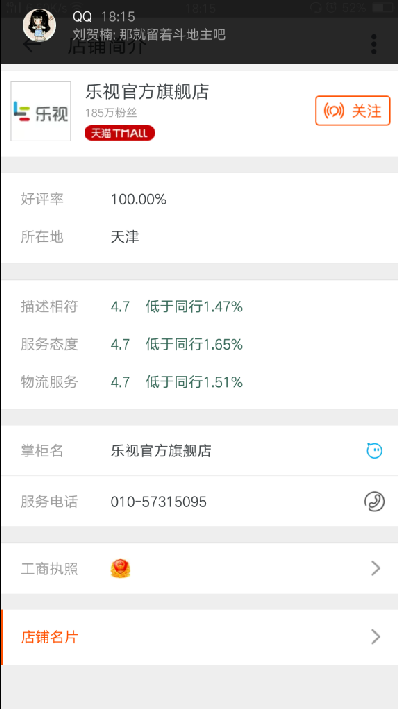
Task: Tap the business license badge icon
Action: point(120,568)
